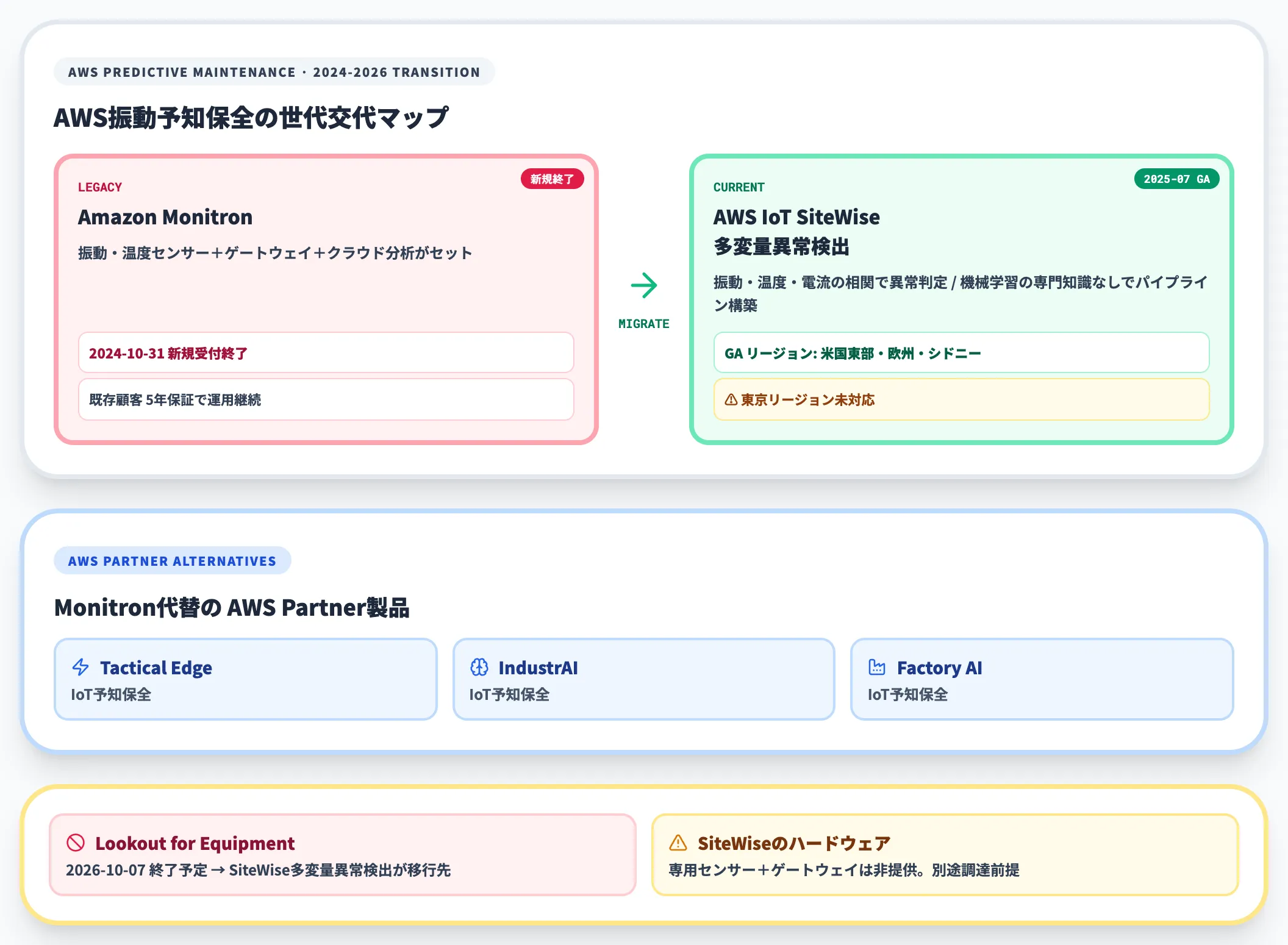Click the 2024-10-31 新規受付終了 row
The width and height of the screenshot is (1288, 945).
click(x=326, y=353)
